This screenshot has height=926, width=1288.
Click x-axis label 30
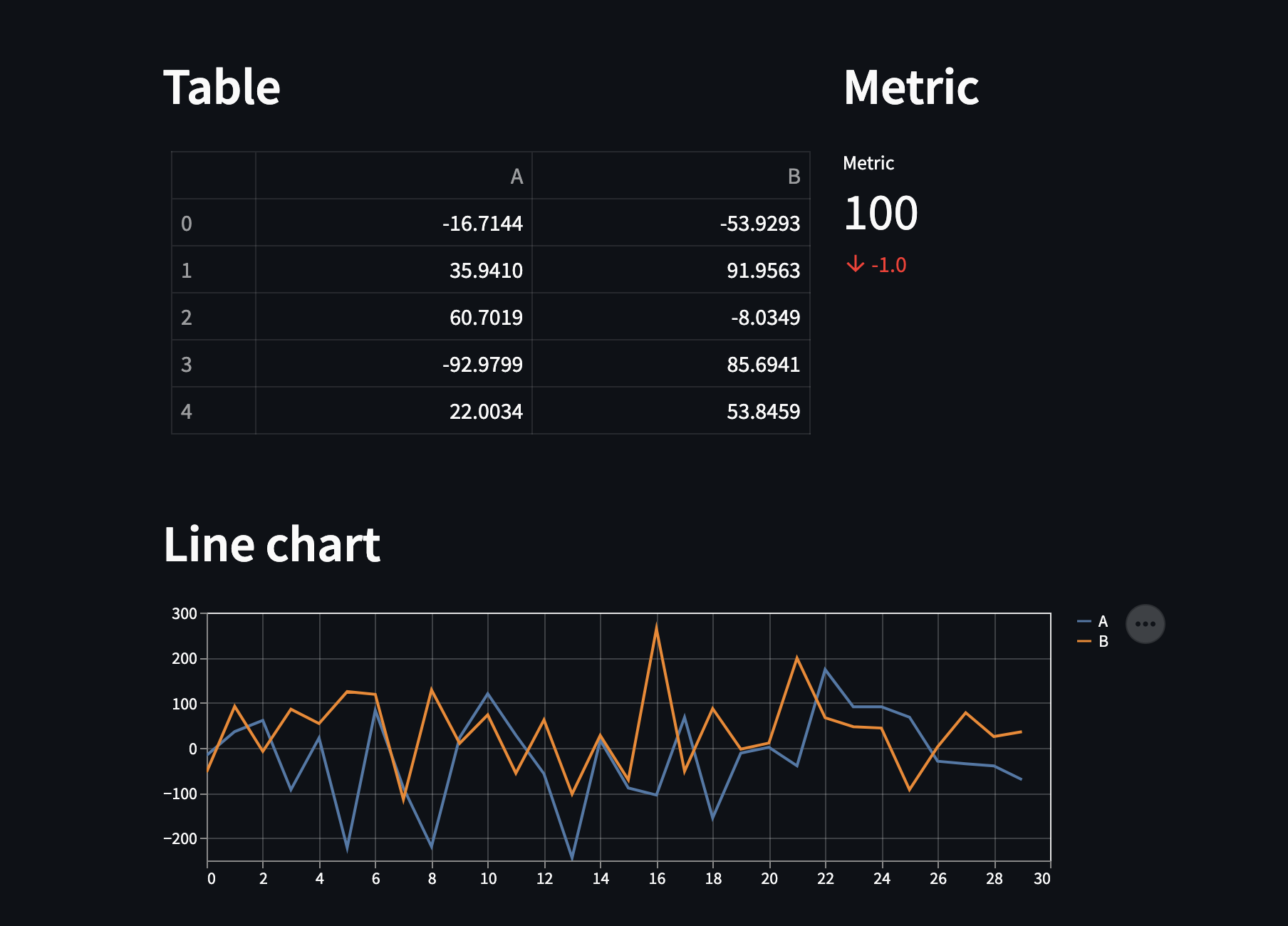(1042, 879)
